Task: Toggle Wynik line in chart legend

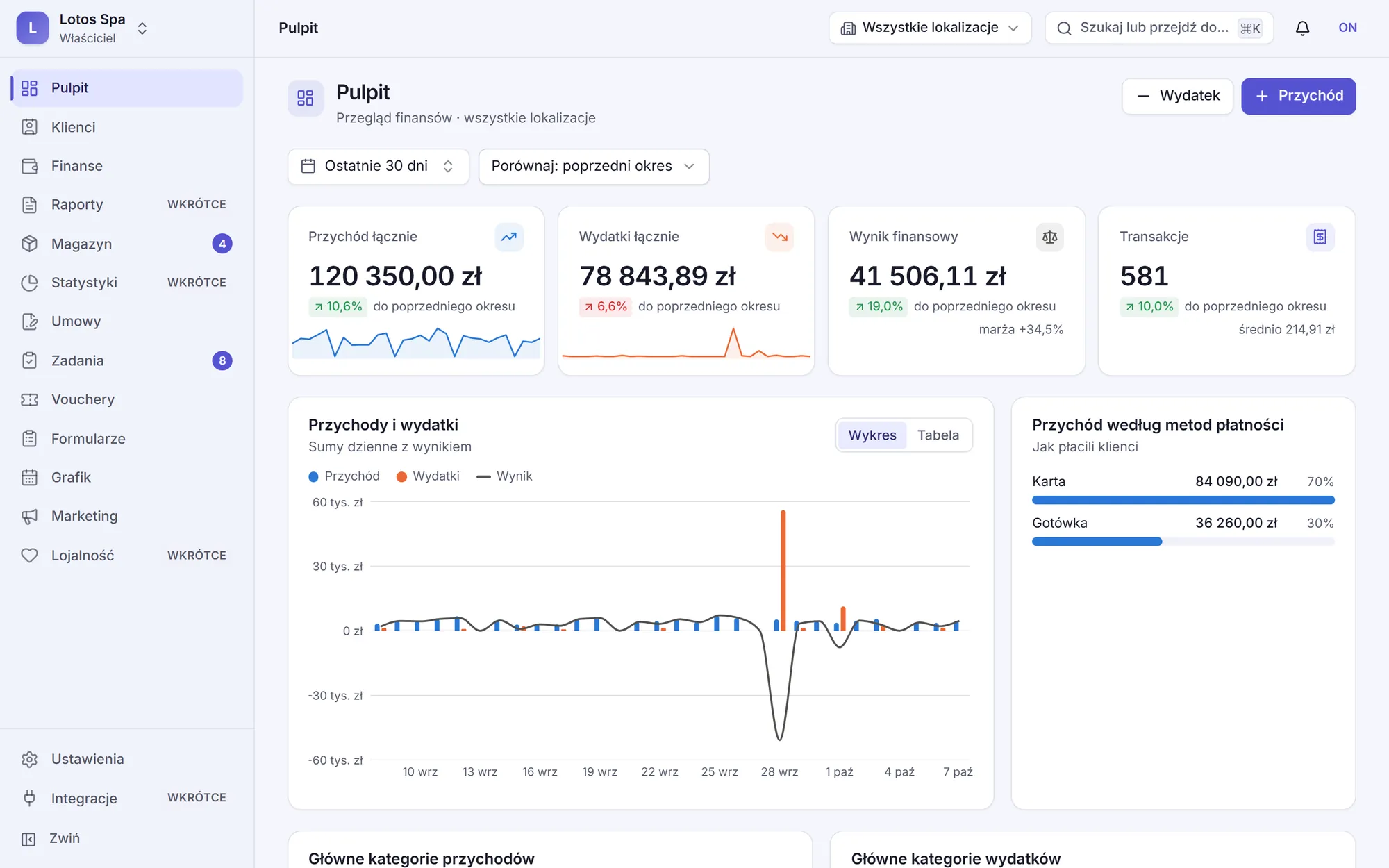Action: [504, 476]
